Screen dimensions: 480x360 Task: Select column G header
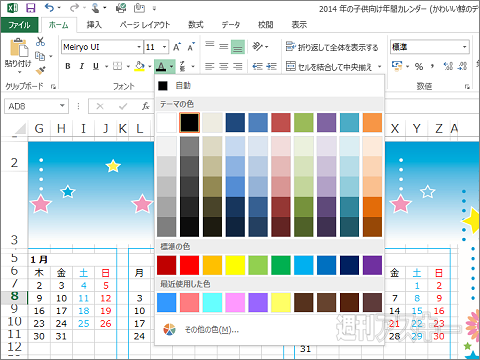click(39, 129)
